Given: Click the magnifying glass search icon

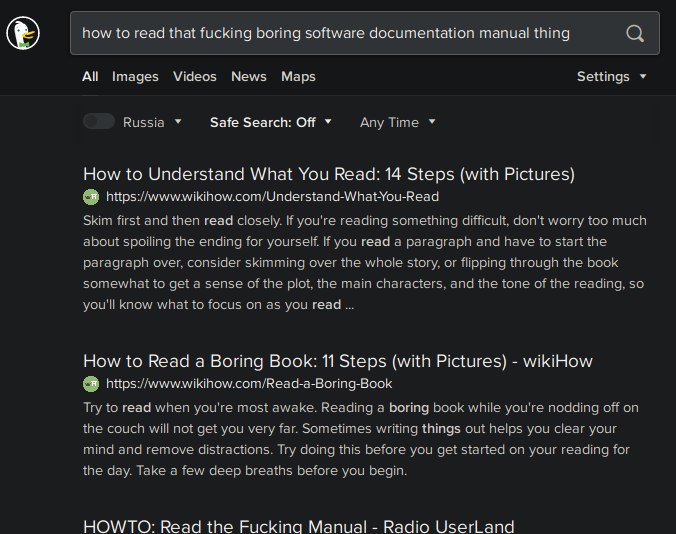Looking at the screenshot, I should (x=635, y=33).
